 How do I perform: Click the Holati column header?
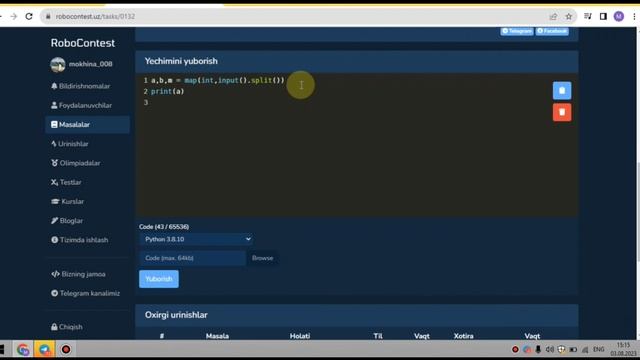coord(300,336)
